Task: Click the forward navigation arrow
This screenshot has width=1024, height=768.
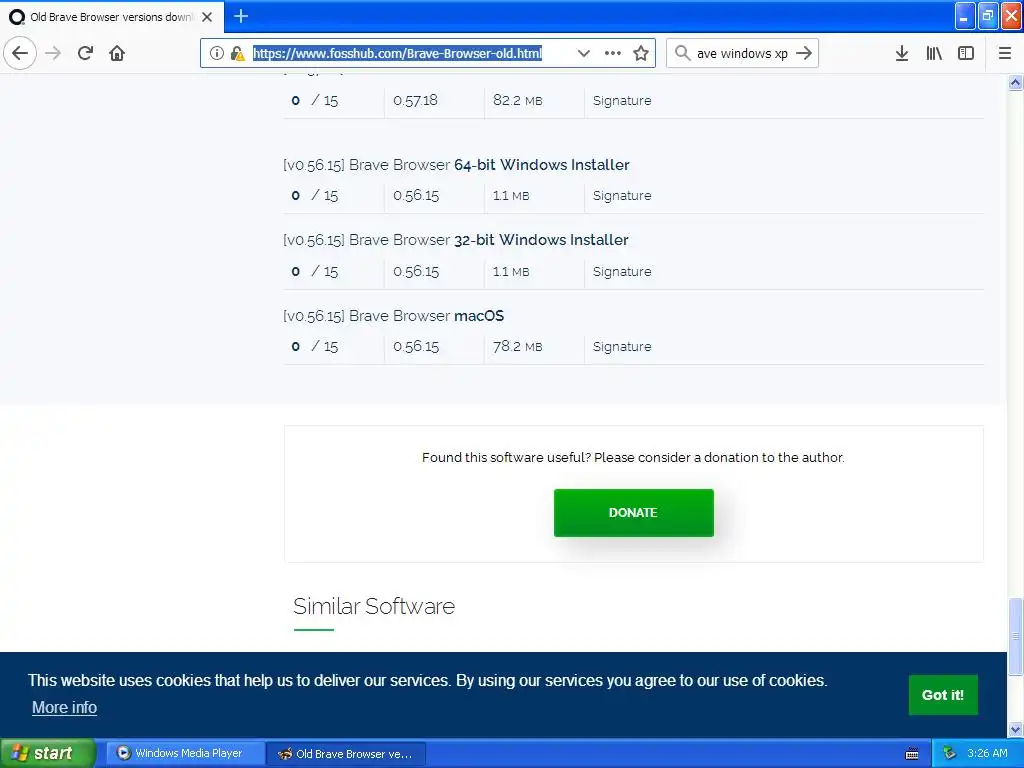Action: click(54, 53)
